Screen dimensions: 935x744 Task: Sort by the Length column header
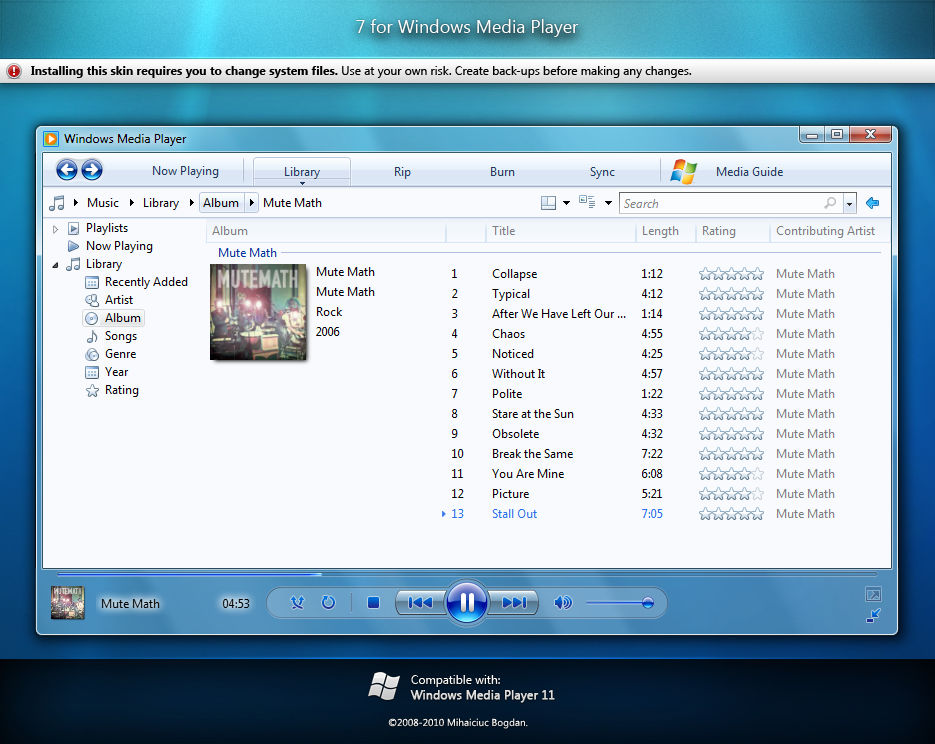(665, 231)
